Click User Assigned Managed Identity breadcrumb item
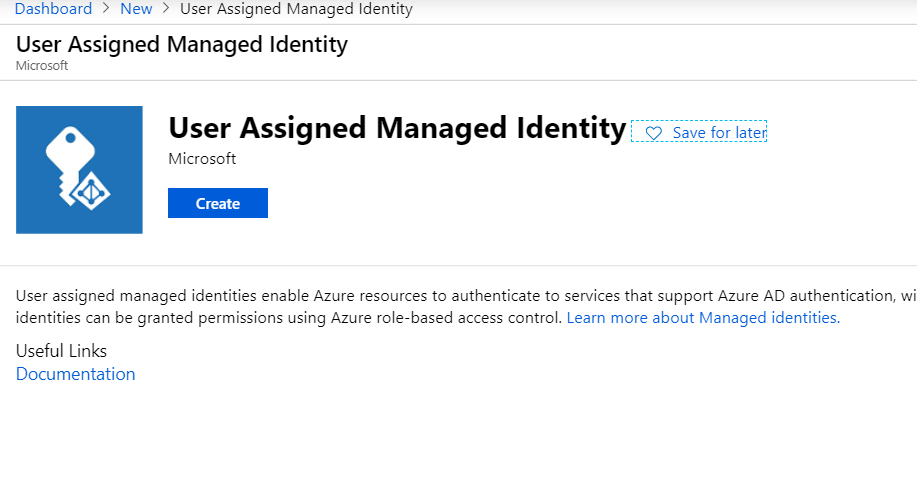This screenshot has height=497, width=917. (x=296, y=9)
